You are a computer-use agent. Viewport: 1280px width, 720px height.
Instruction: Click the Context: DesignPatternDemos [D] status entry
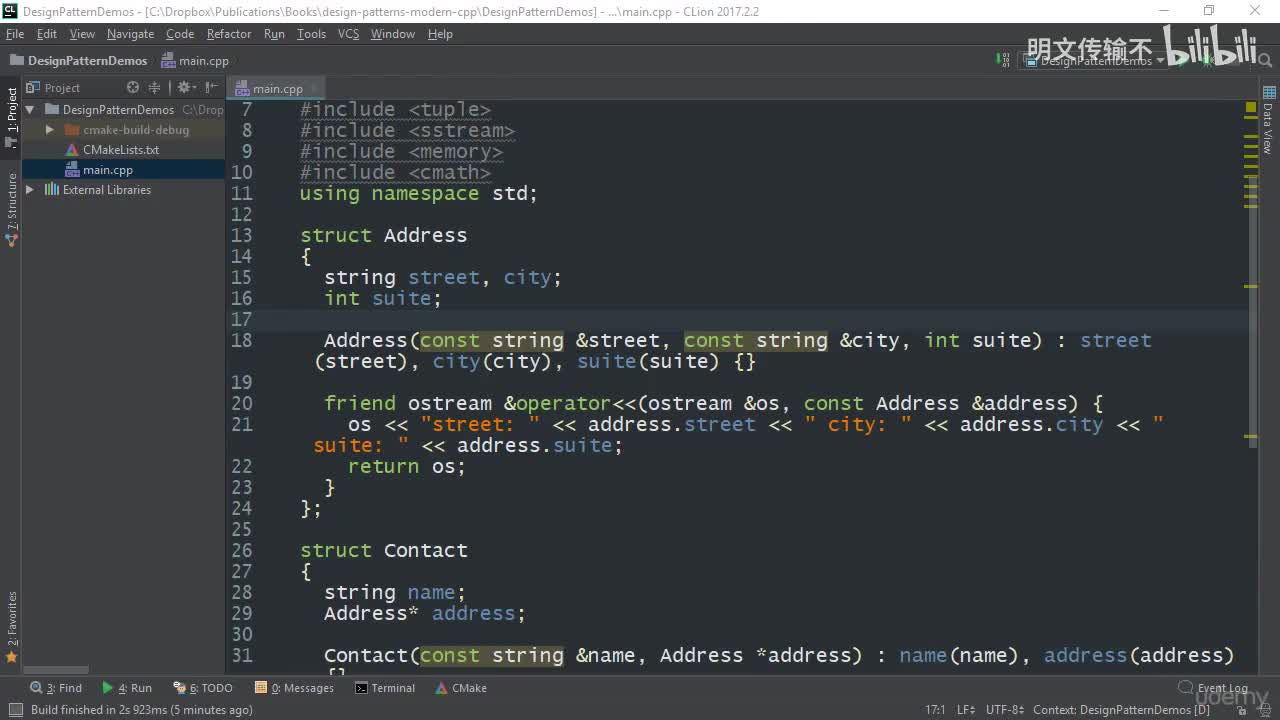click(x=1121, y=710)
